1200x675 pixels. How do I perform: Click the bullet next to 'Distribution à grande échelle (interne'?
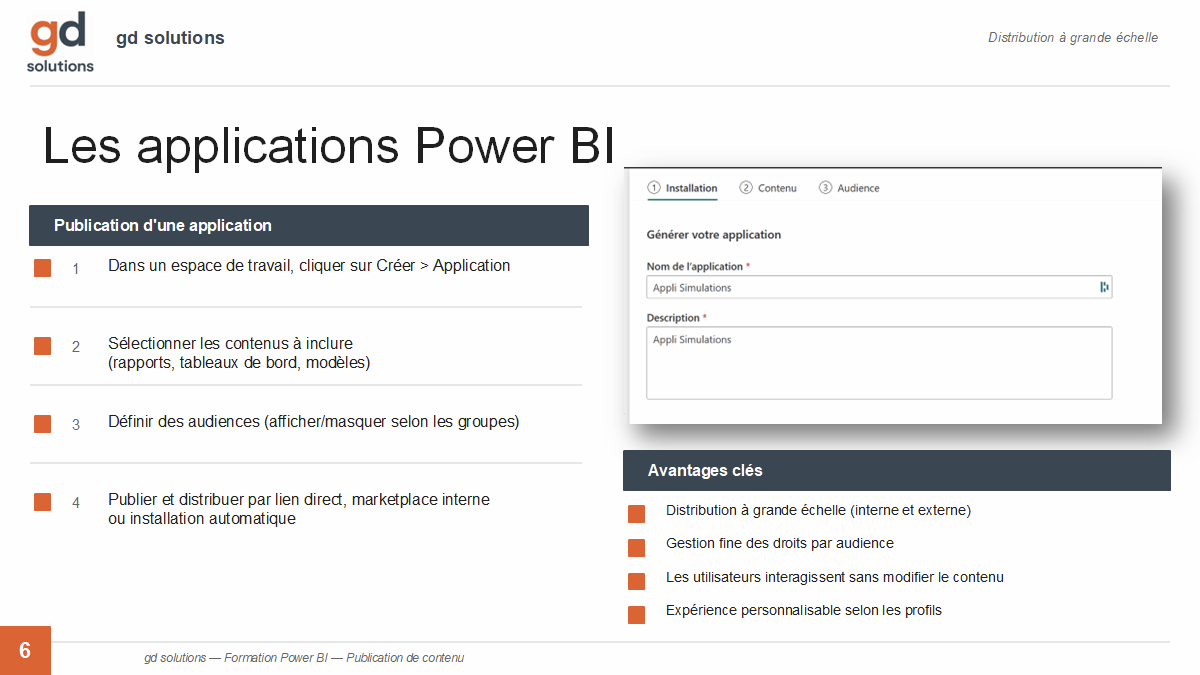click(x=636, y=515)
